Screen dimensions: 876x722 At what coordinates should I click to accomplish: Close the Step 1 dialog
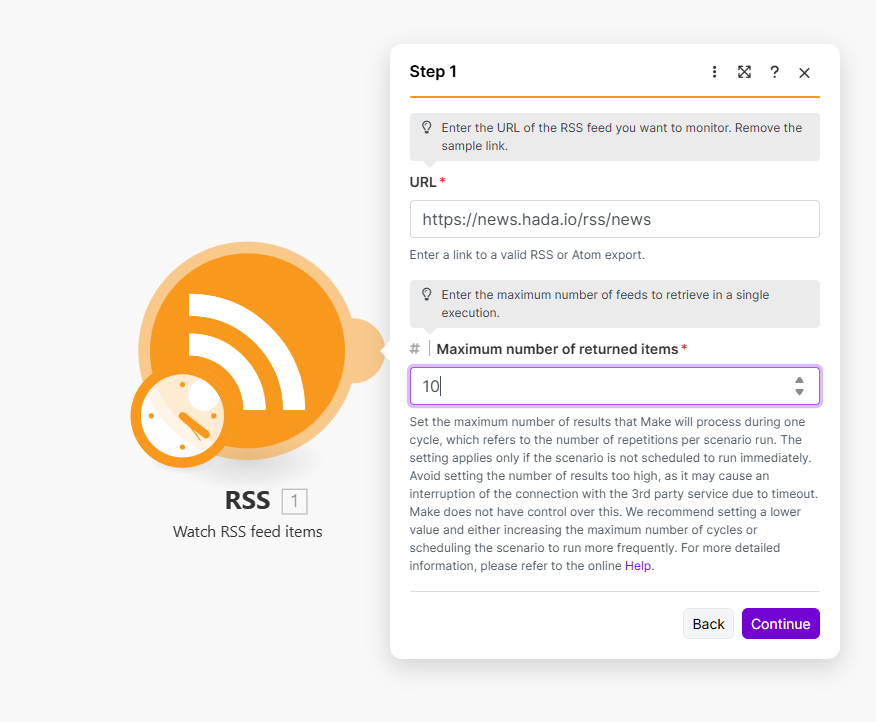click(804, 73)
